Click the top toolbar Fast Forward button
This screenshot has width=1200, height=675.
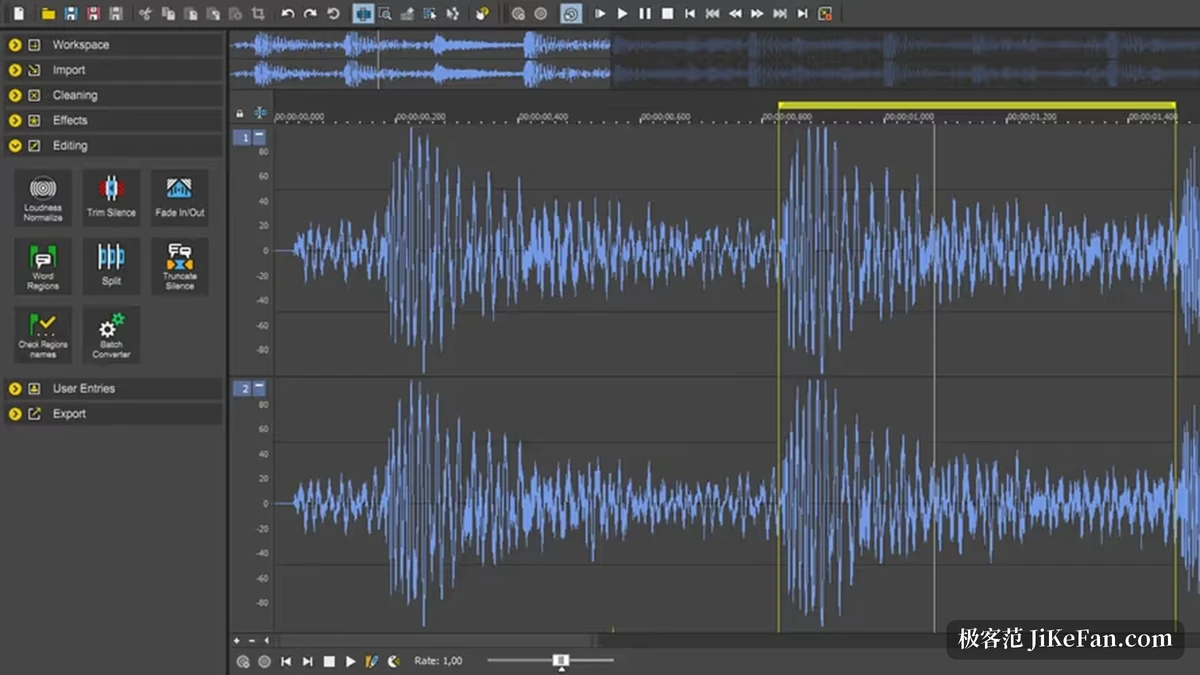[x=757, y=14]
